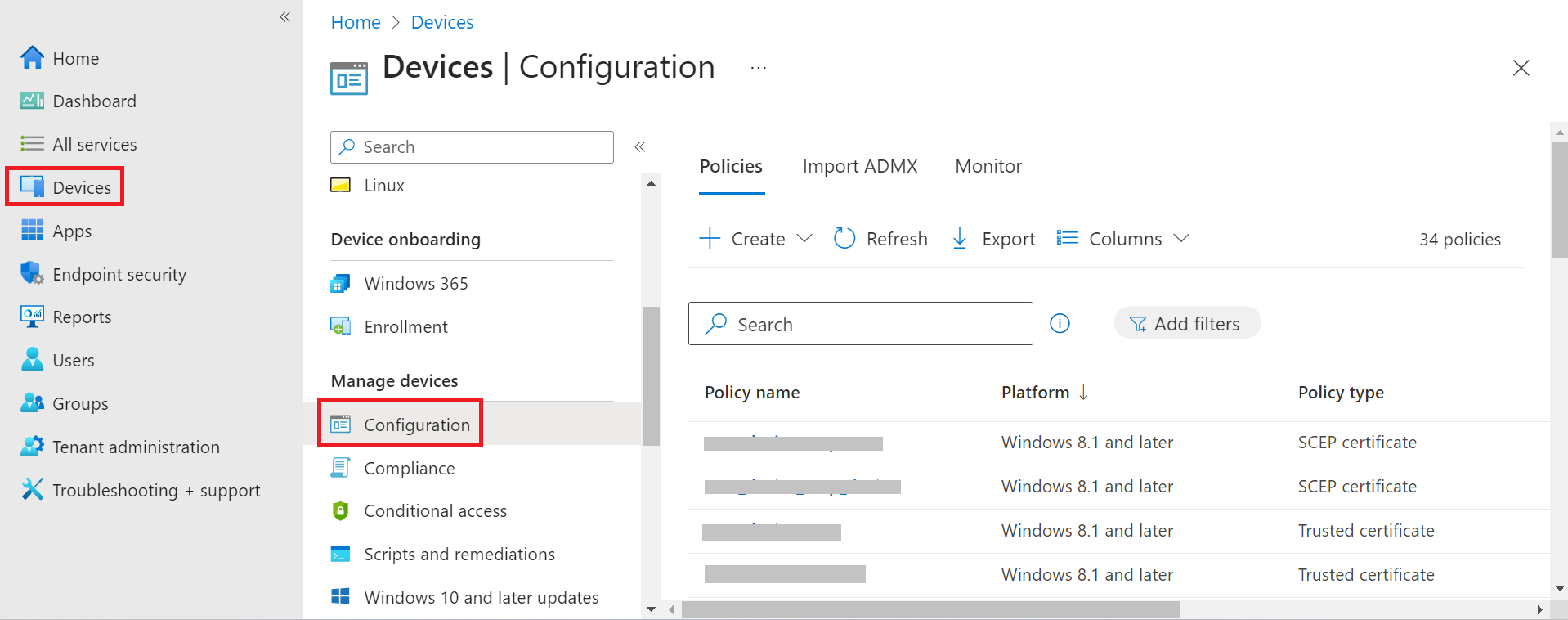Collapse the main left navigation sidebar

(285, 17)
